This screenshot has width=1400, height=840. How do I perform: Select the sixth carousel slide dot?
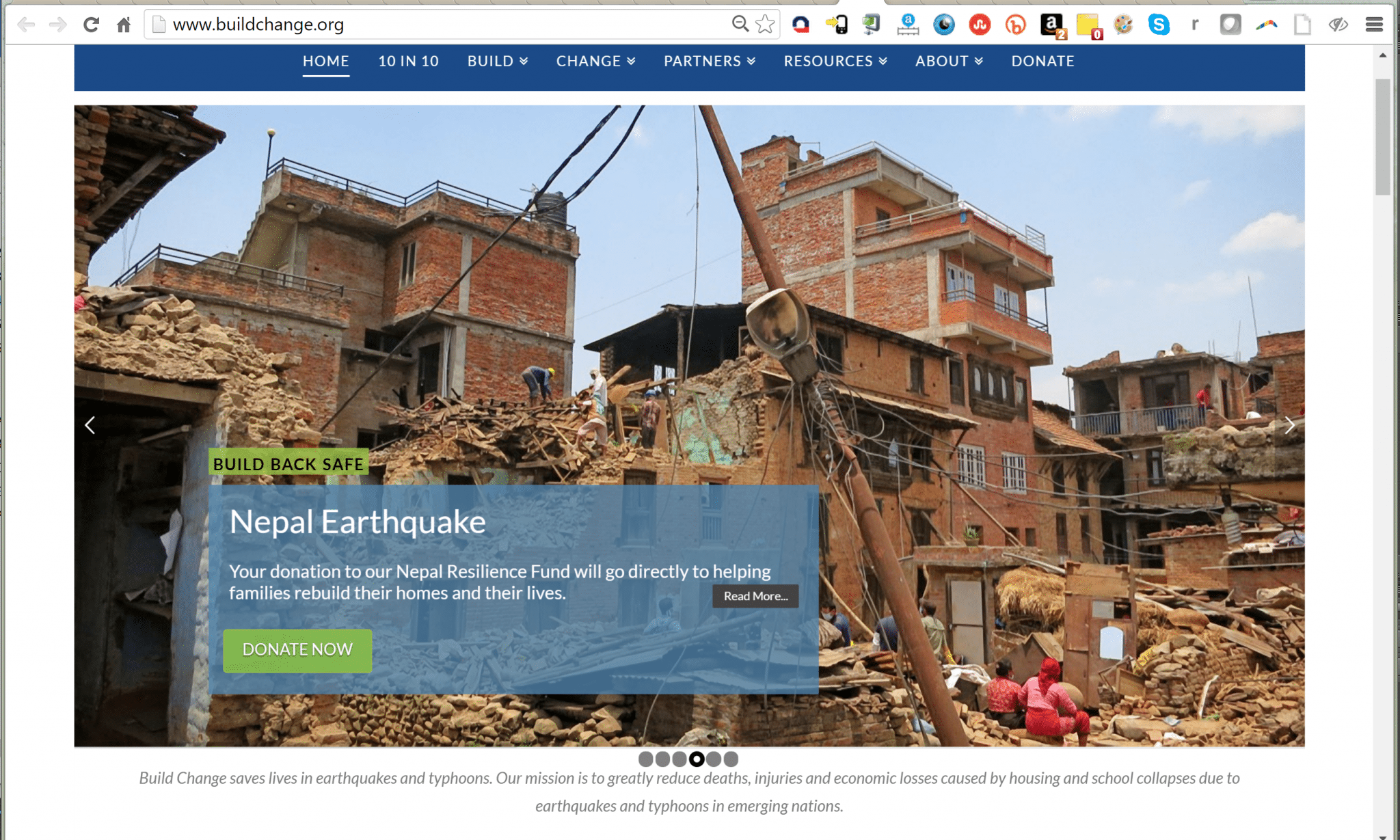[x=731, y=759]
